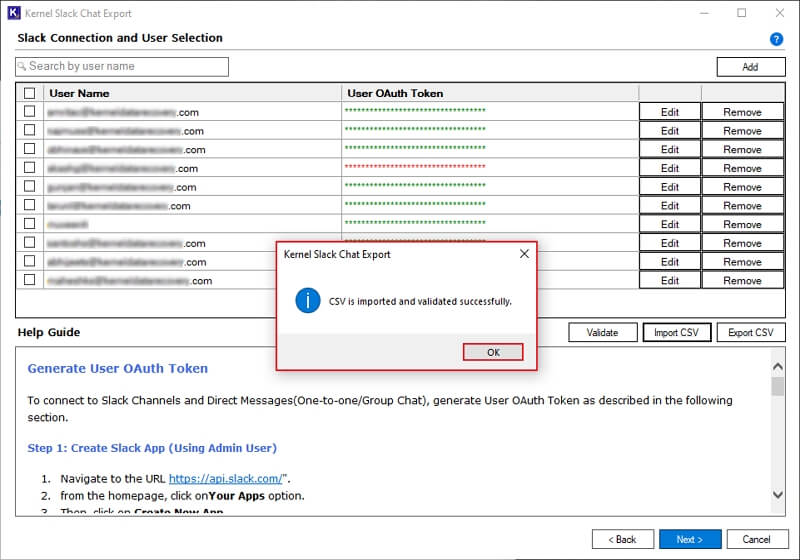The height and width of the screenshot is (560, 800).
Task: Click the Validate button
Action: point(603,333)
